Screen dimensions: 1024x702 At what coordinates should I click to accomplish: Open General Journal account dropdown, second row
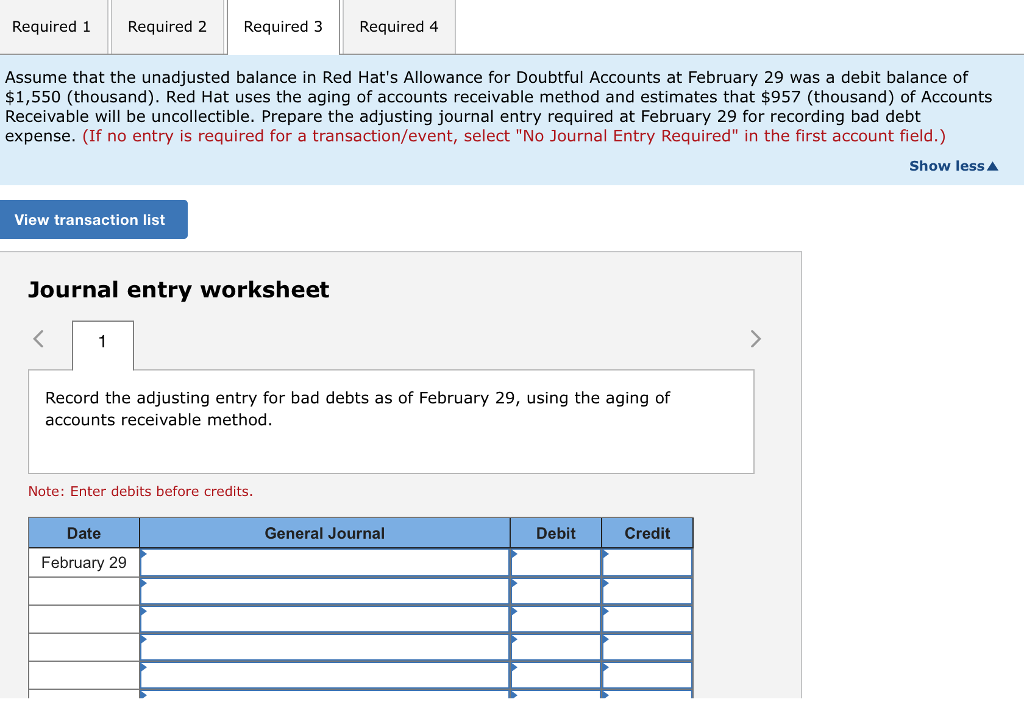point(325,592)
